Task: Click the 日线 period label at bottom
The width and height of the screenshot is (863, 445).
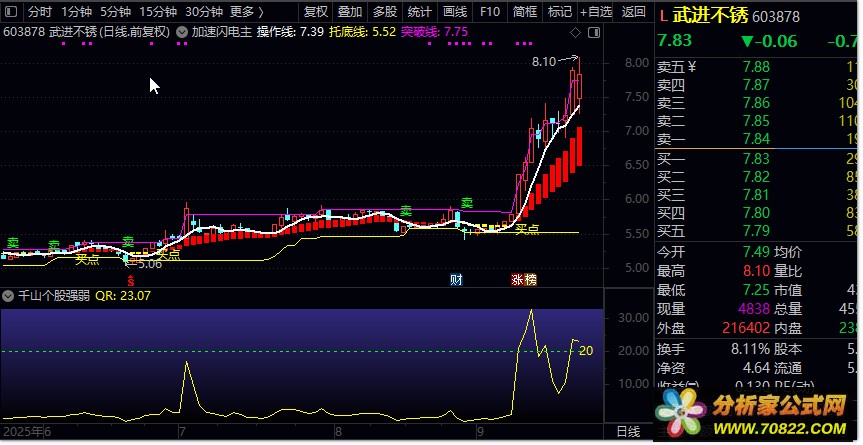Action: click(627, 432)
